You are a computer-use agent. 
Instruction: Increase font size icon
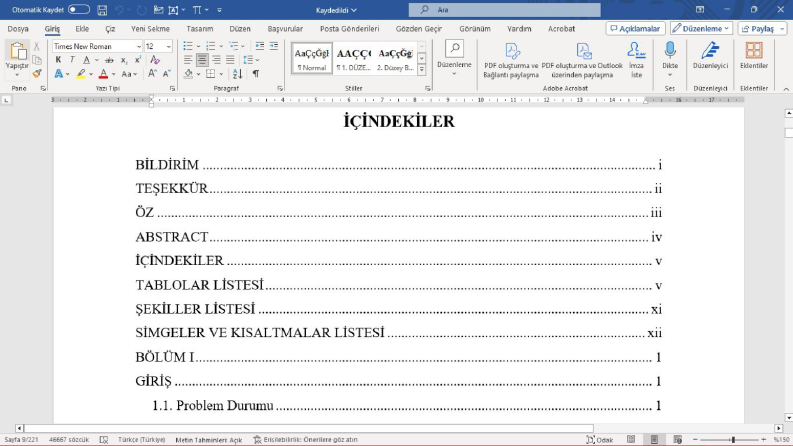(x=152, y=74)
